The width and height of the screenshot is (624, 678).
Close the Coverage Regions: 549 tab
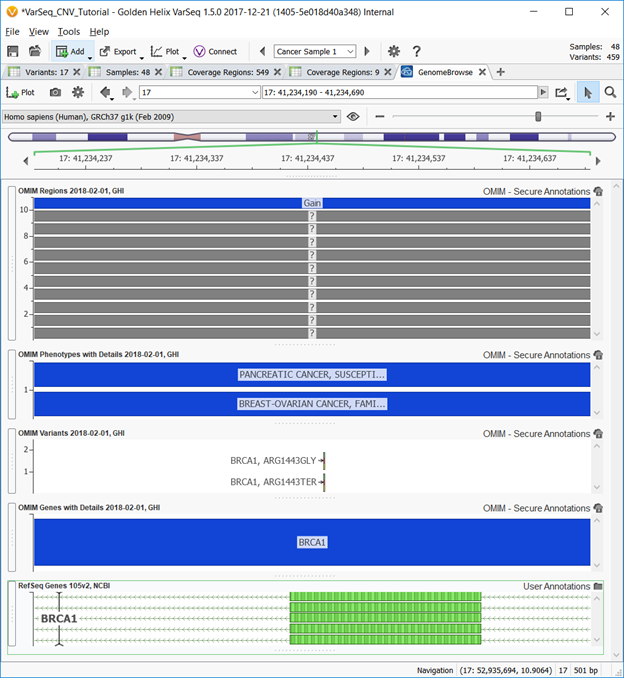click(277, 72)
